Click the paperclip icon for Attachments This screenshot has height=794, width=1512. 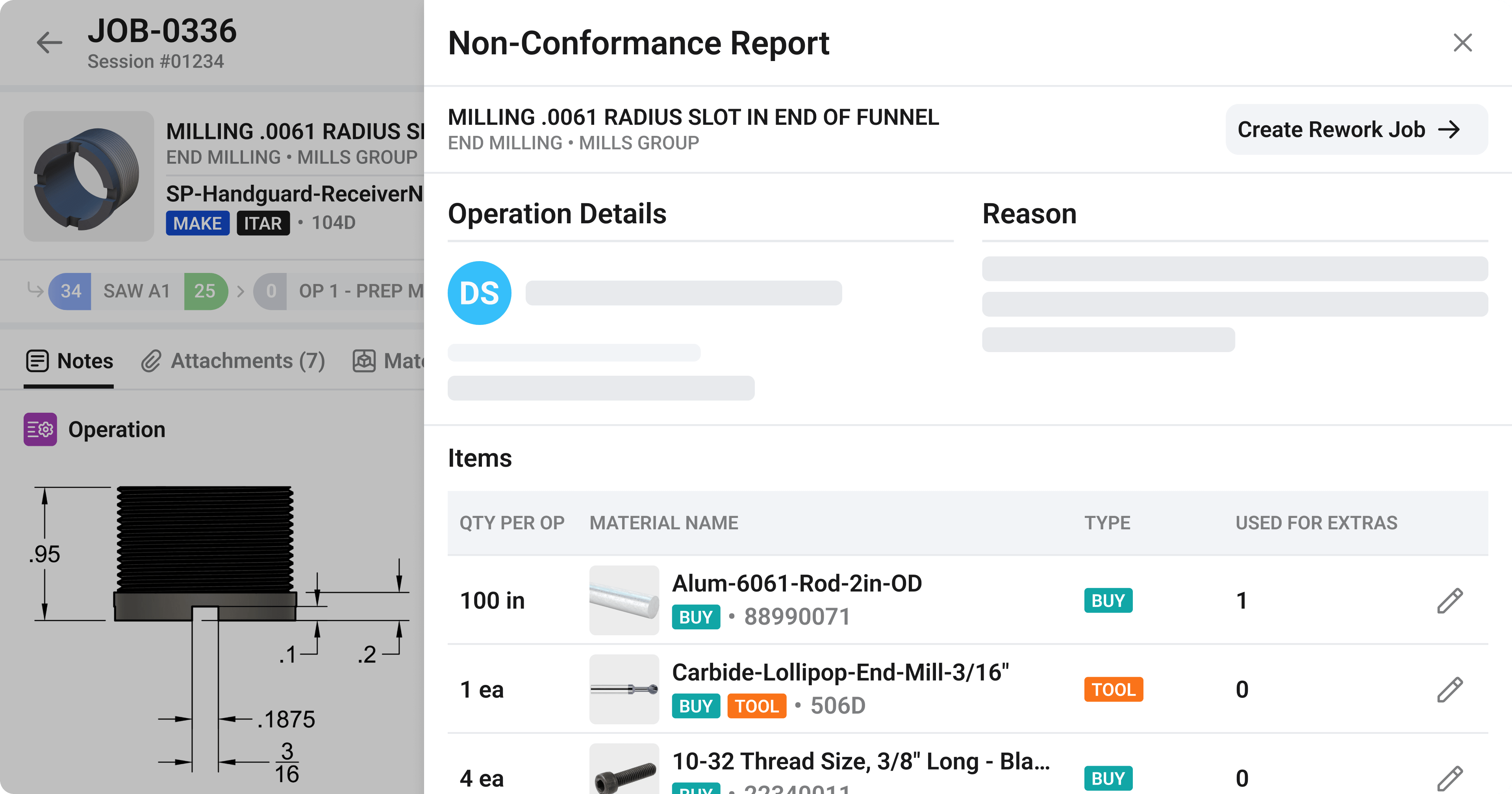point(151,361)
